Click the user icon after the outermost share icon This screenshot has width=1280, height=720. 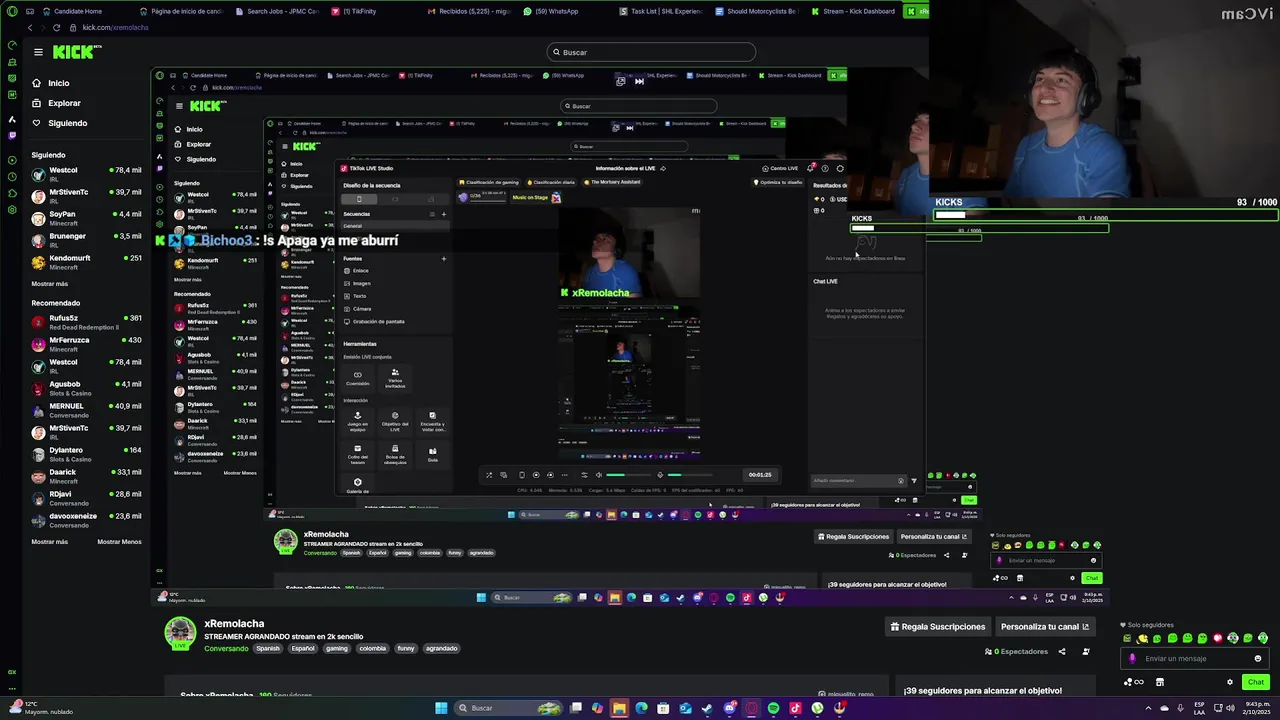click(1086, 651)
